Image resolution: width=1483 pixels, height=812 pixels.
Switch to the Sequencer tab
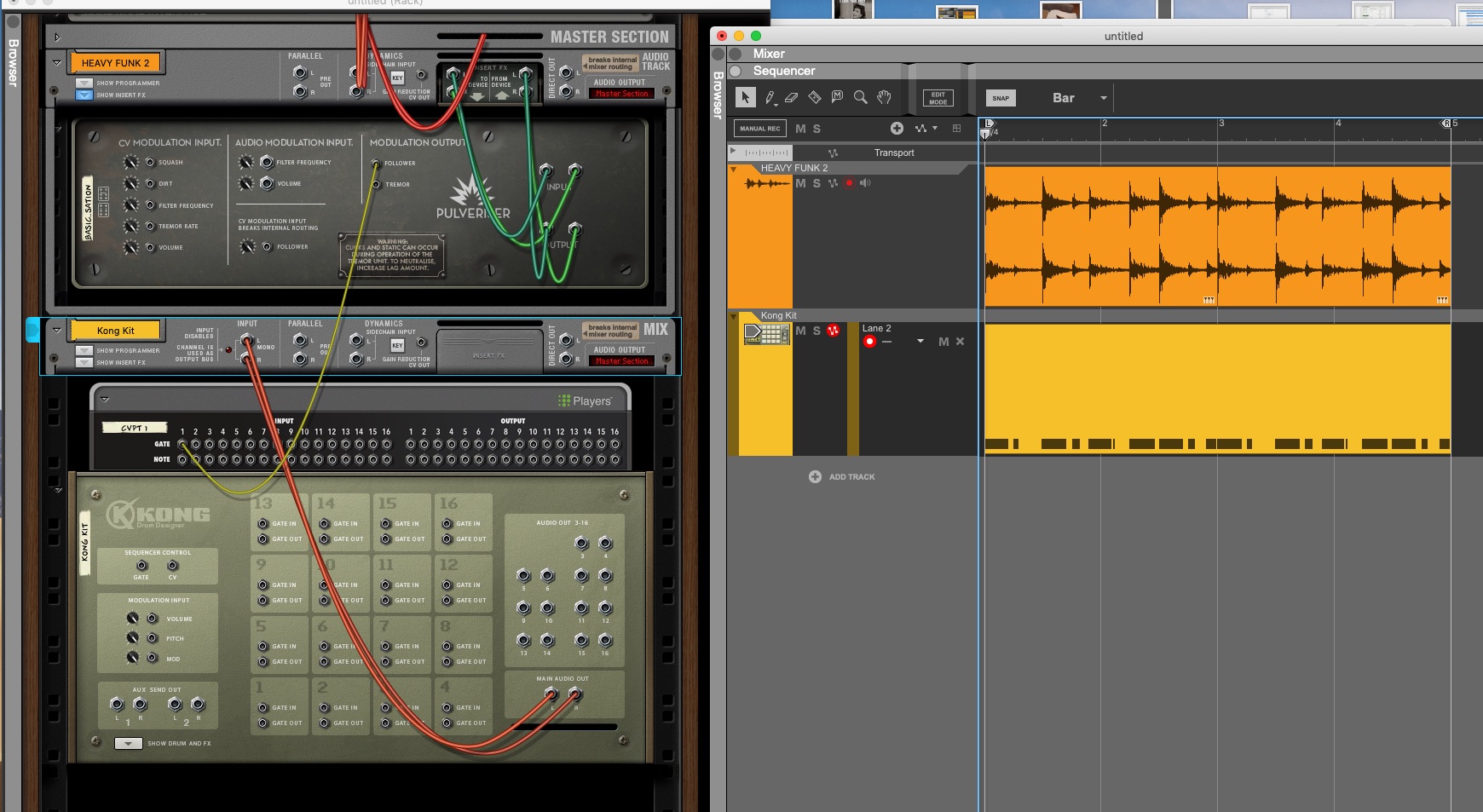tap(784, 71)
